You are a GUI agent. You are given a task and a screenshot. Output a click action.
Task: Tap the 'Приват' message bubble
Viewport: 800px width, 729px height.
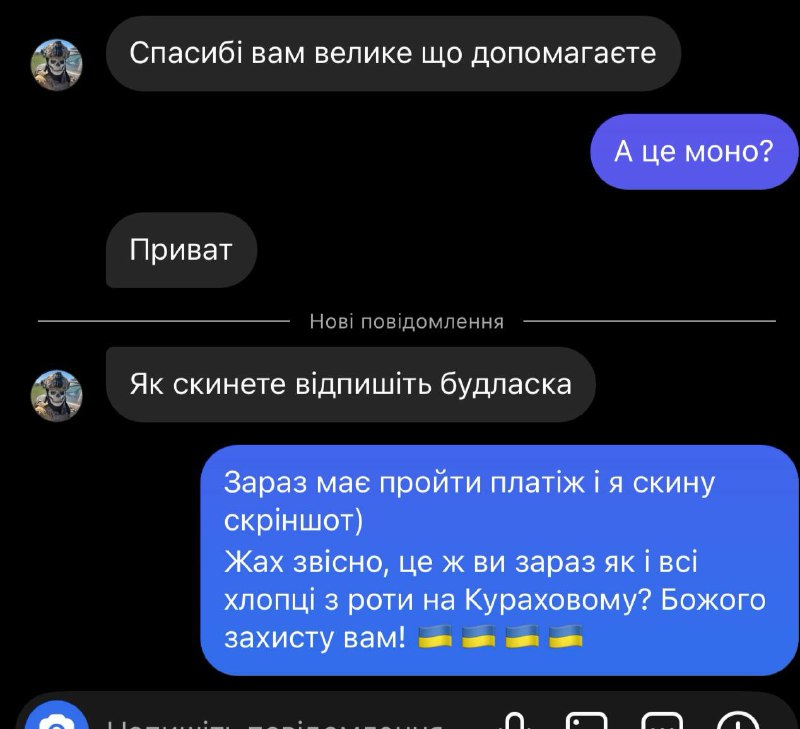point(181,250)
